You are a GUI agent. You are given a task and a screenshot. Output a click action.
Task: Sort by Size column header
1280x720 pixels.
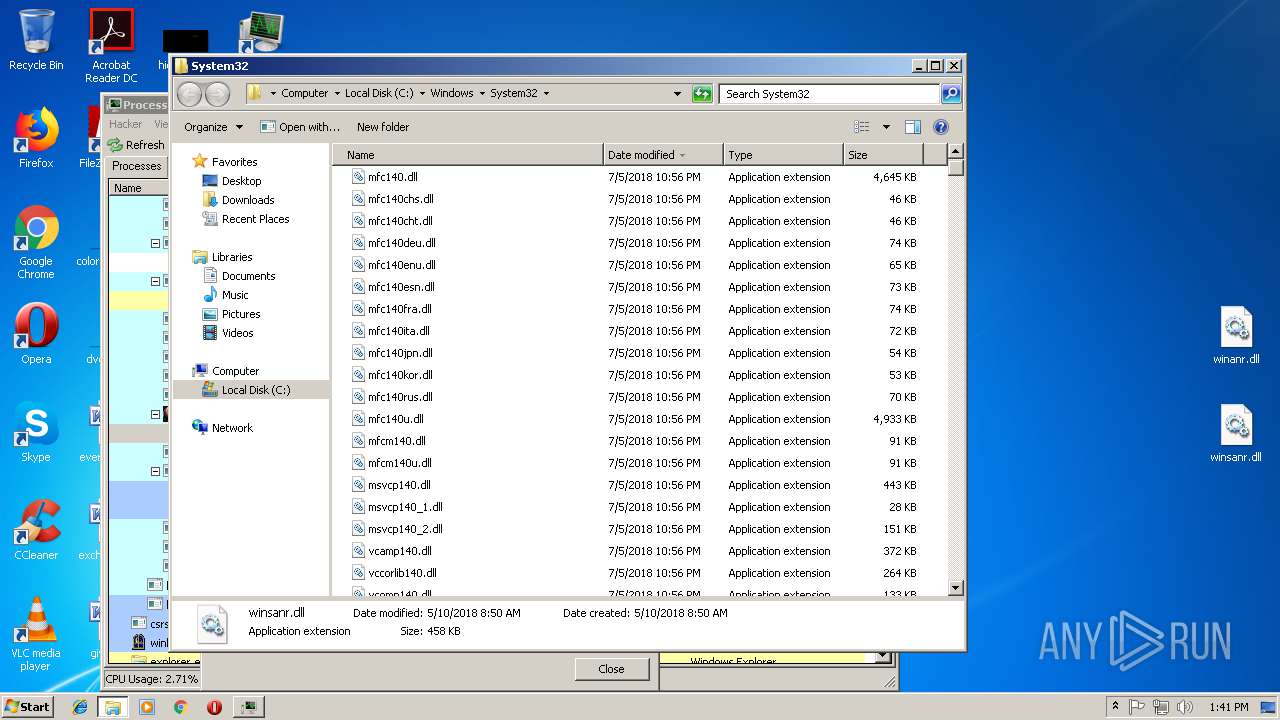(x=883, y=155)
